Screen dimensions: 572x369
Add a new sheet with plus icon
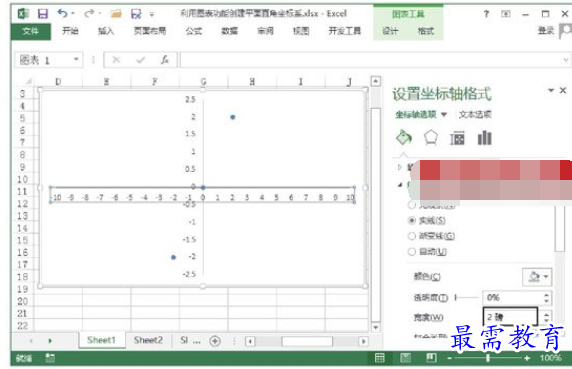click(215, 341)
